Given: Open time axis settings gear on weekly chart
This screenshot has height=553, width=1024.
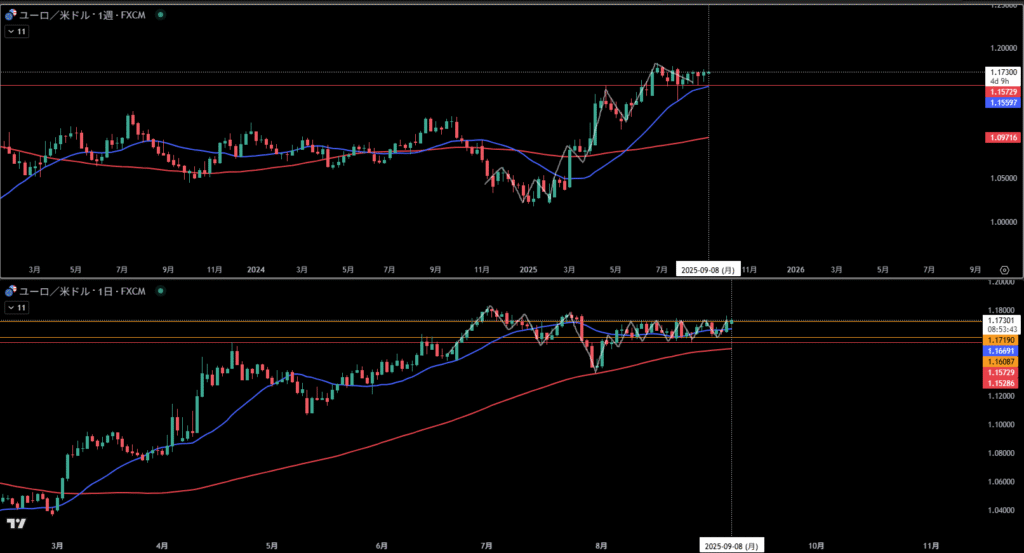Looking at the screenshot, I should pos(1004,270).
